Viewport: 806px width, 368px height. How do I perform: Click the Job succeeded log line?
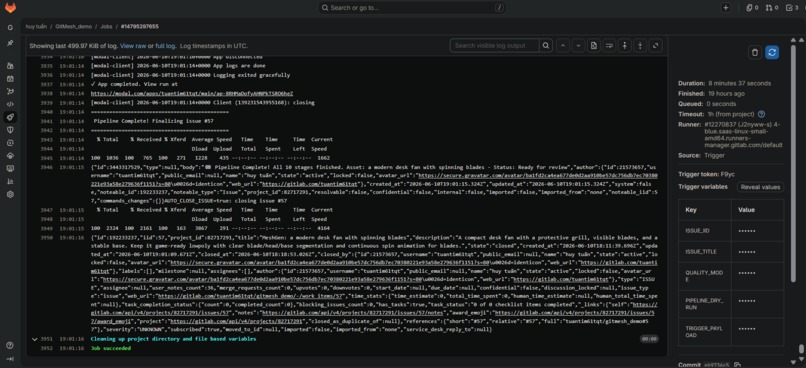click(x=111, y=348)
